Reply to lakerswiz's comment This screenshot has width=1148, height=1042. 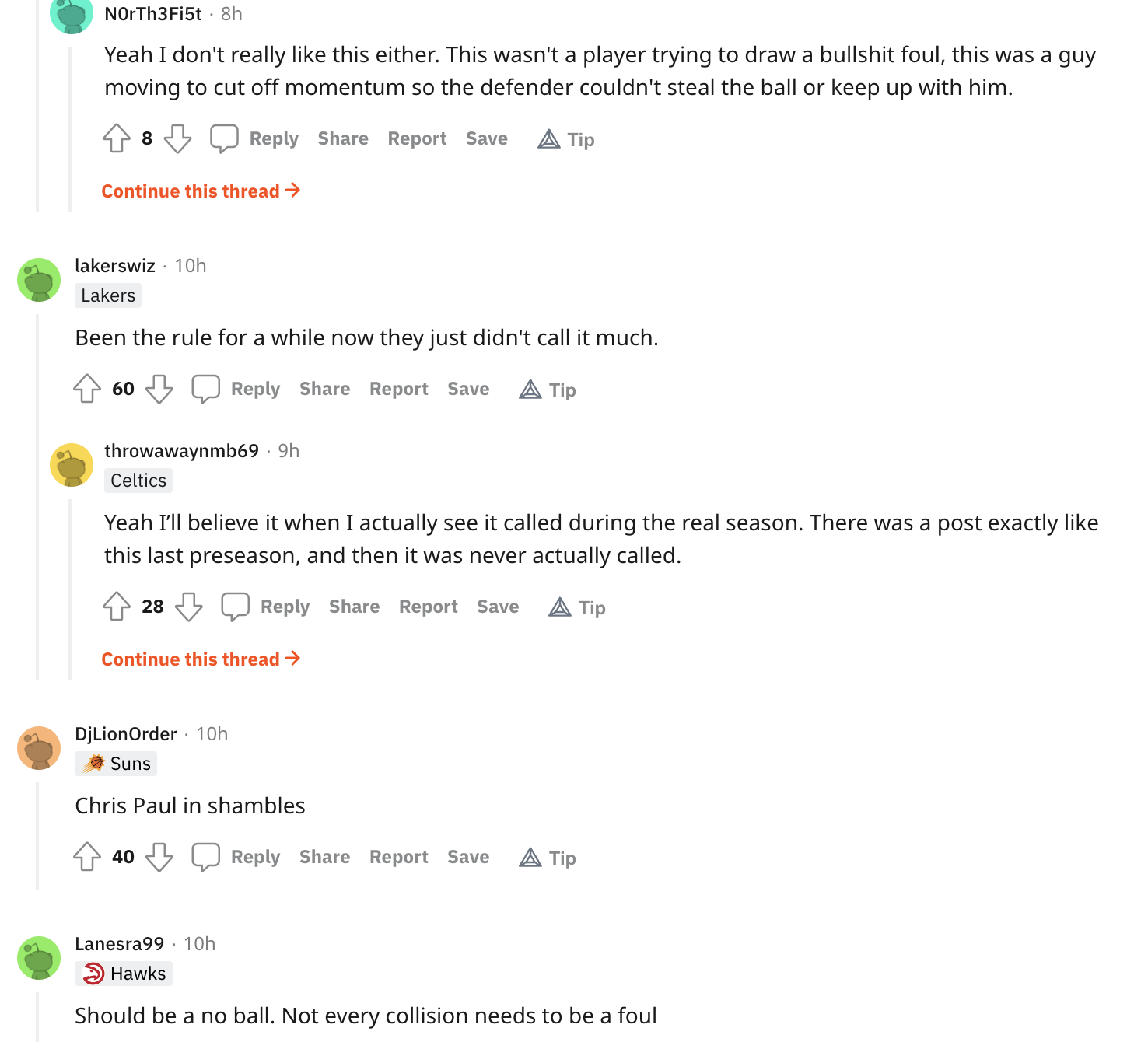255,389
